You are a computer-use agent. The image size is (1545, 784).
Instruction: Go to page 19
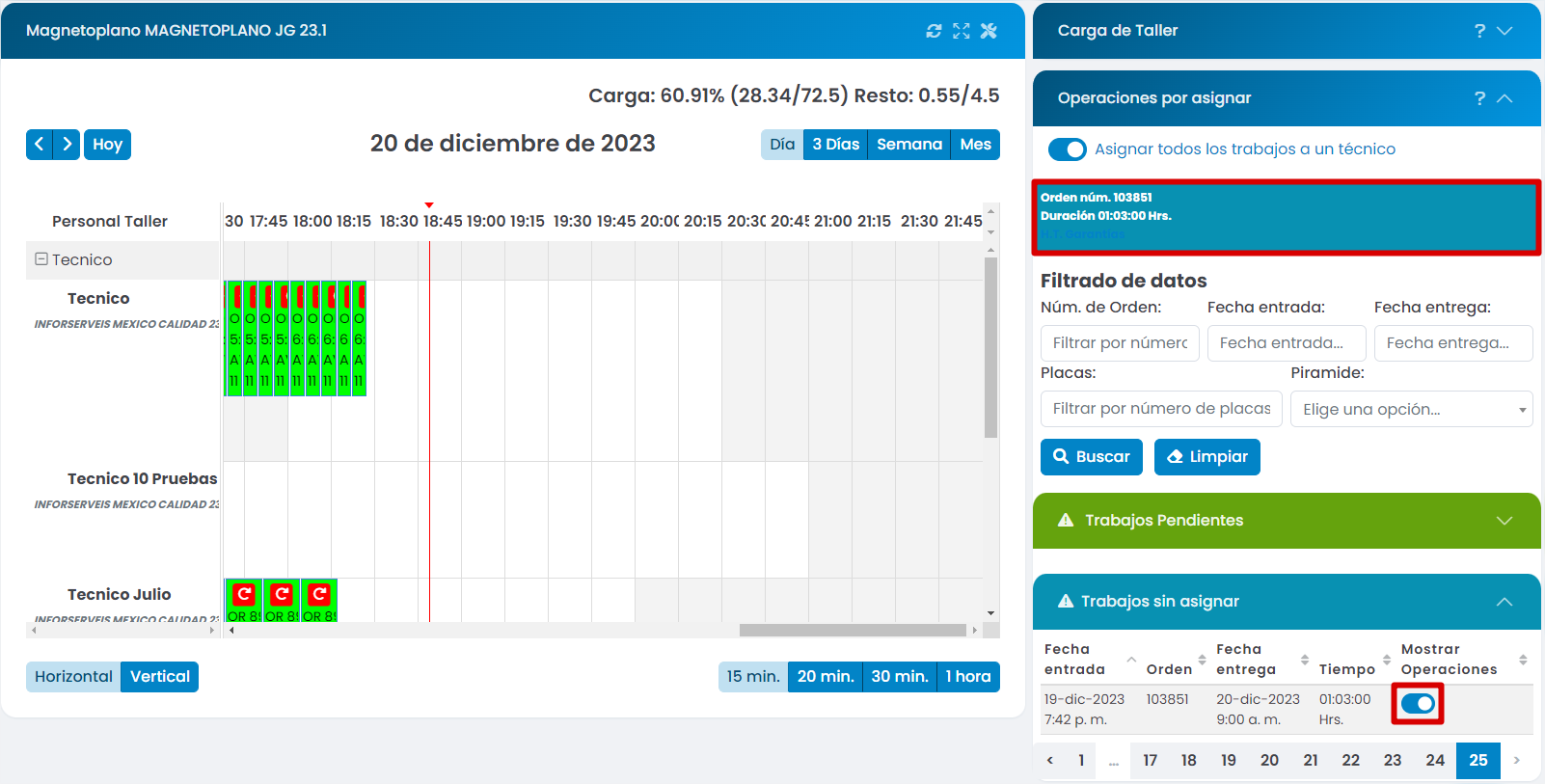(x=1228, y=760)
